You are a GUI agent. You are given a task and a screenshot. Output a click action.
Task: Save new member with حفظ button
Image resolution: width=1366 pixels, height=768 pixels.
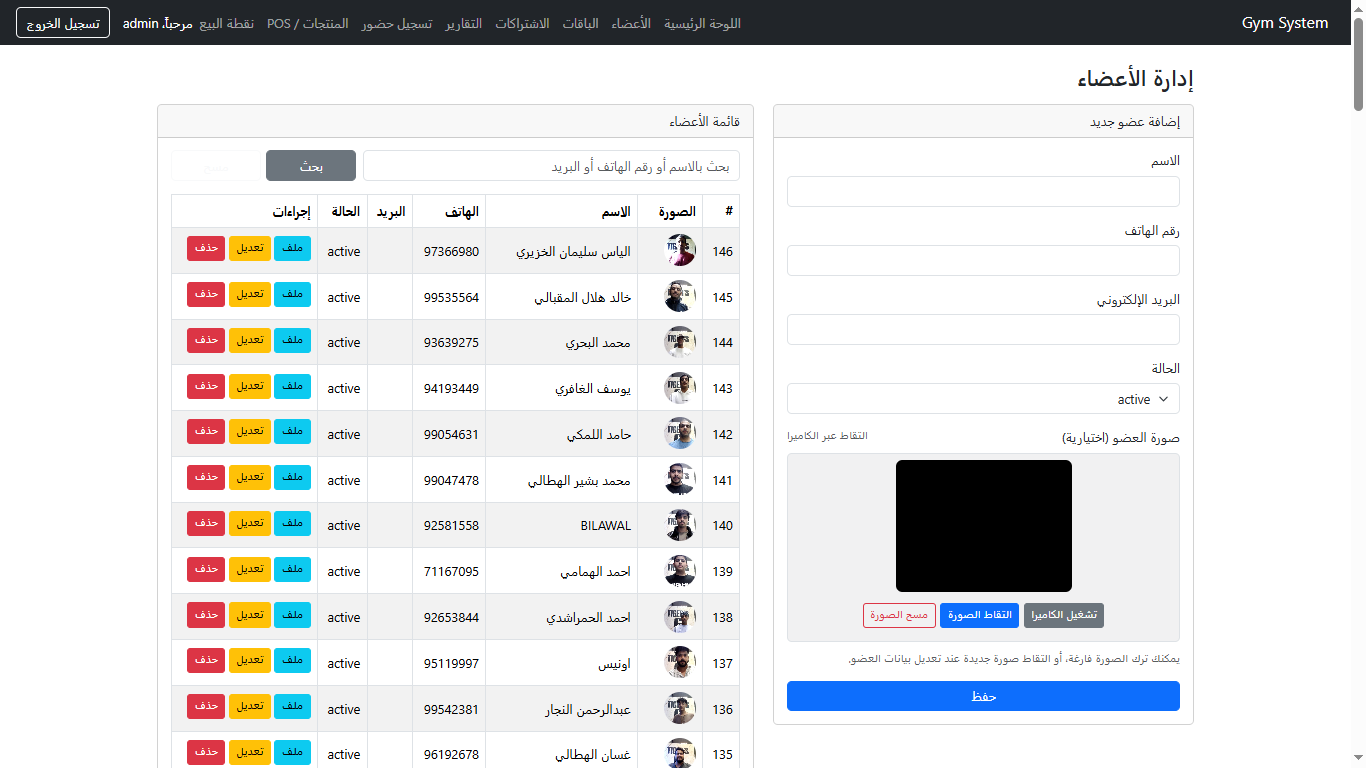(x=983, y=696)
